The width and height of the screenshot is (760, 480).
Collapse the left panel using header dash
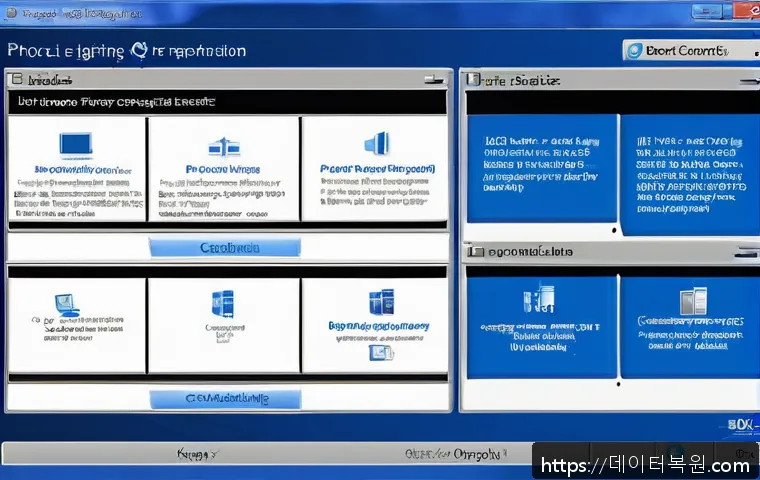(430, 79)
